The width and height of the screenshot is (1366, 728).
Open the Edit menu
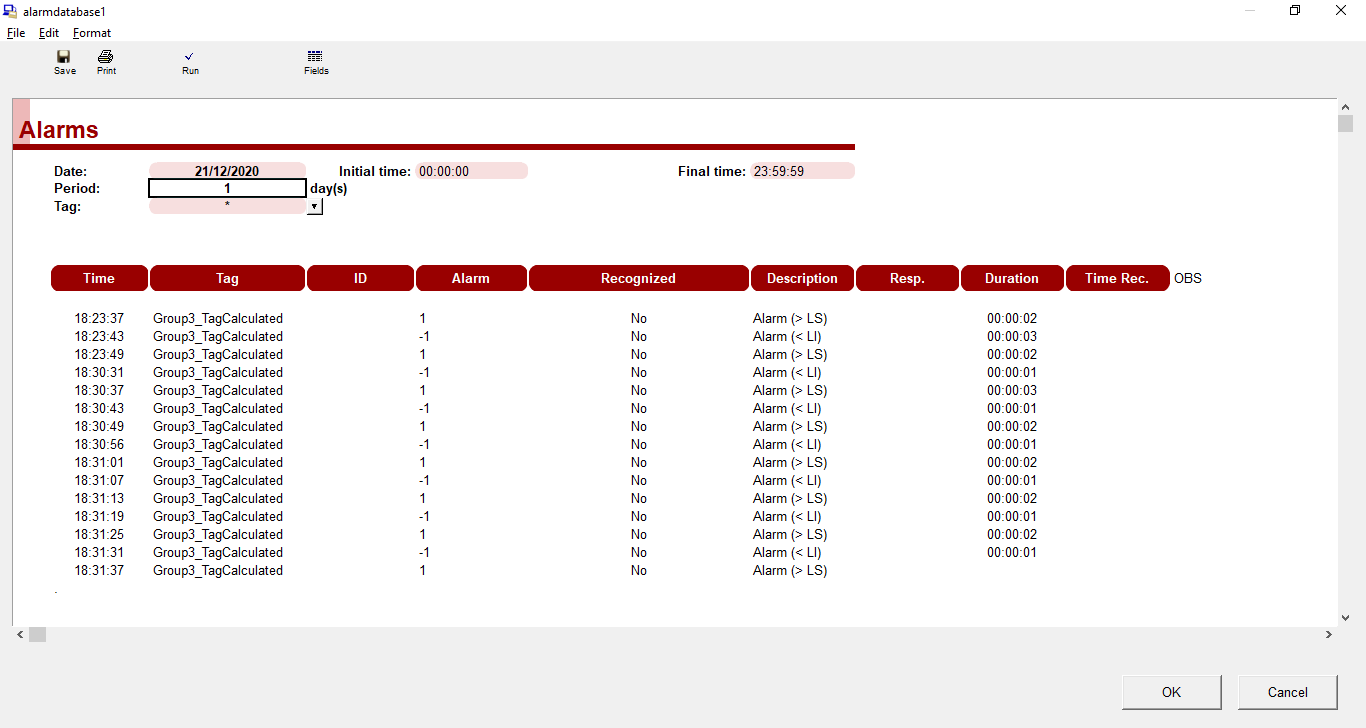click(x=49, y=33)
